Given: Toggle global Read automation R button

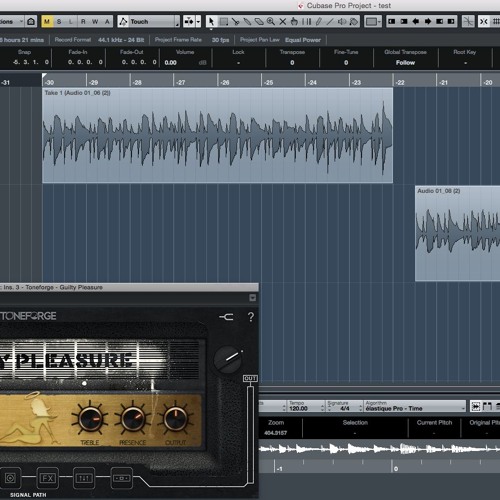Looking at the screenshot, I should [x=83, y=22].
